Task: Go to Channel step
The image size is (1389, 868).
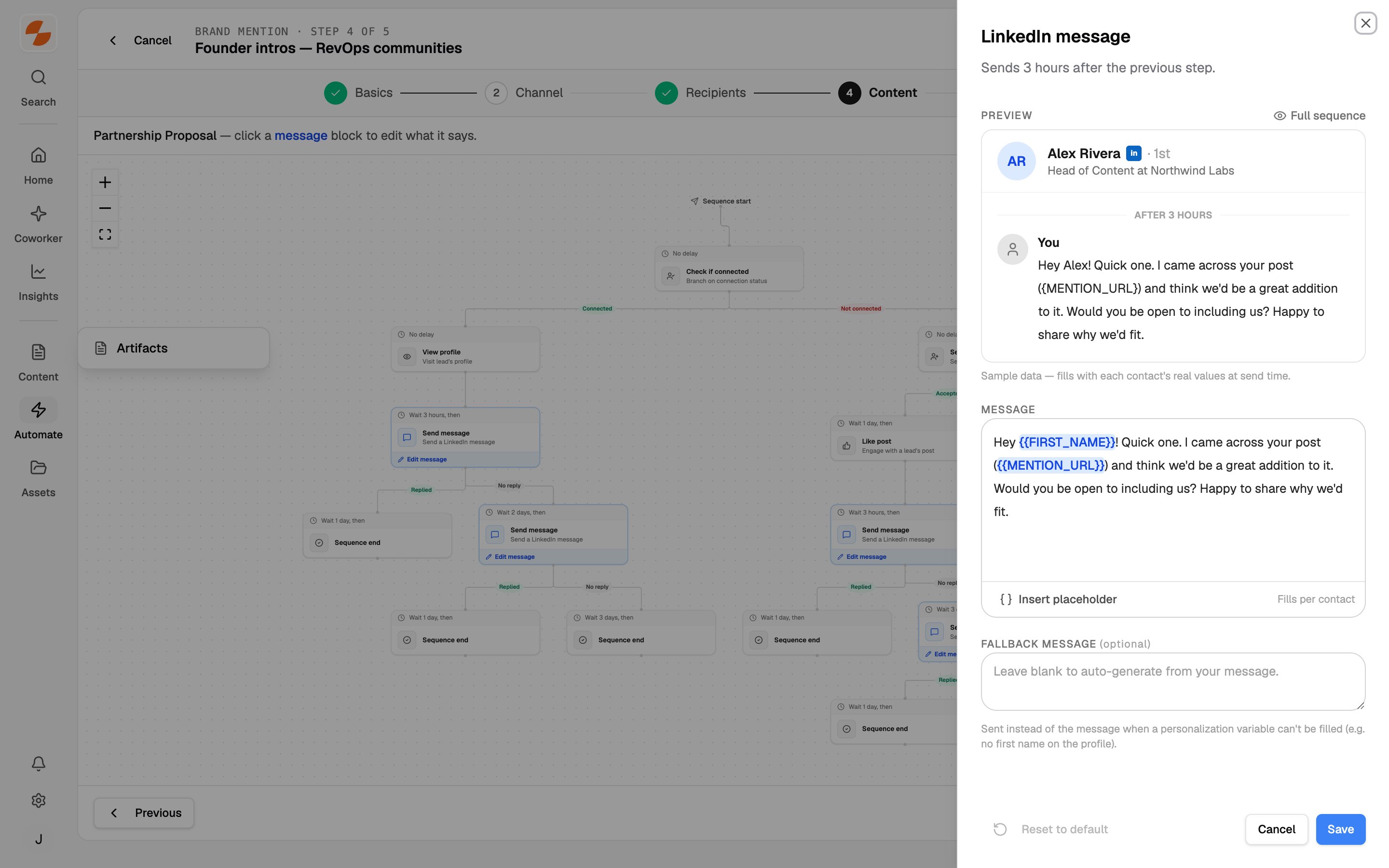Action: coord(523,93)
